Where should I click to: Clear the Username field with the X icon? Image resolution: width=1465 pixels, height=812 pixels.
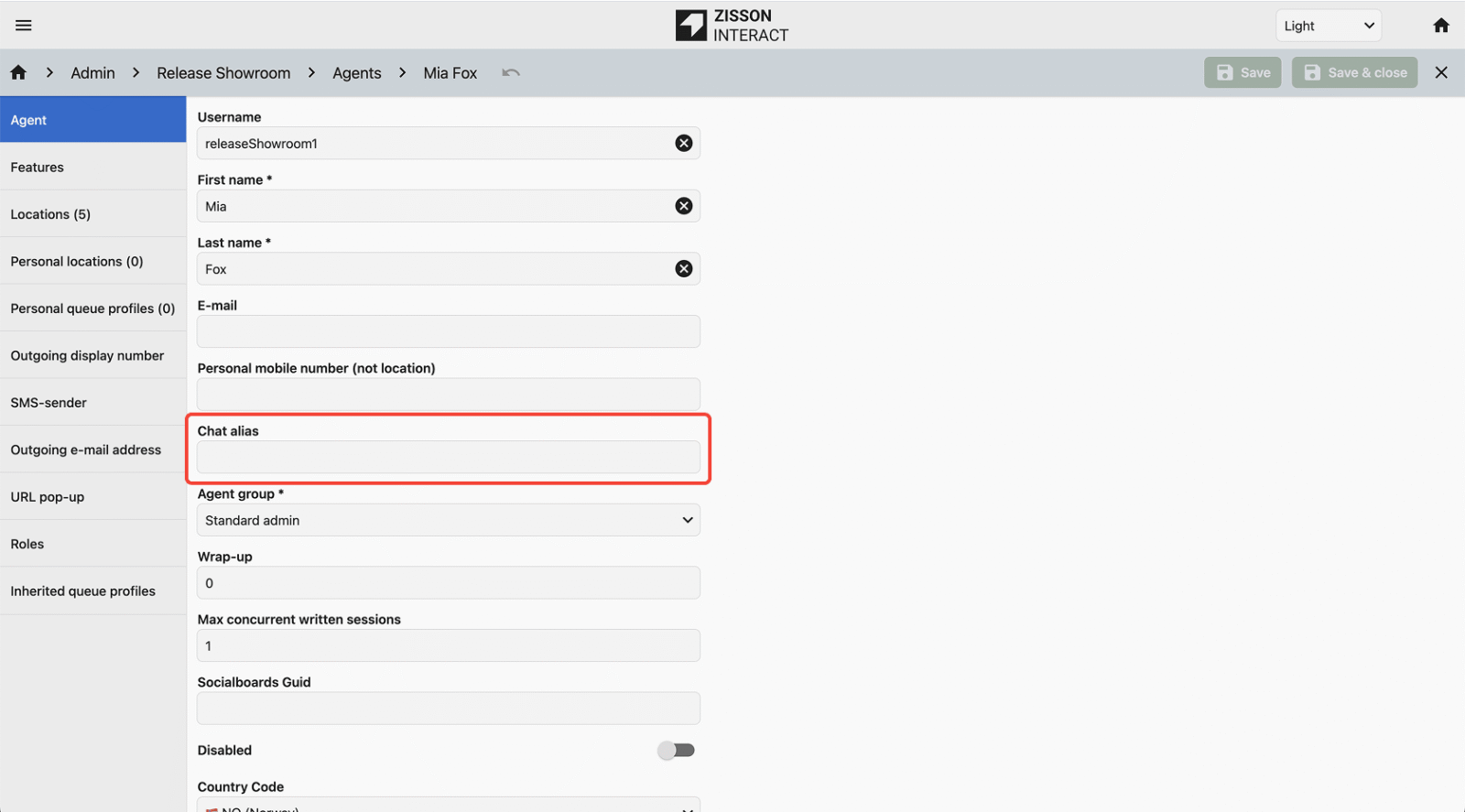tap(684, 143)
